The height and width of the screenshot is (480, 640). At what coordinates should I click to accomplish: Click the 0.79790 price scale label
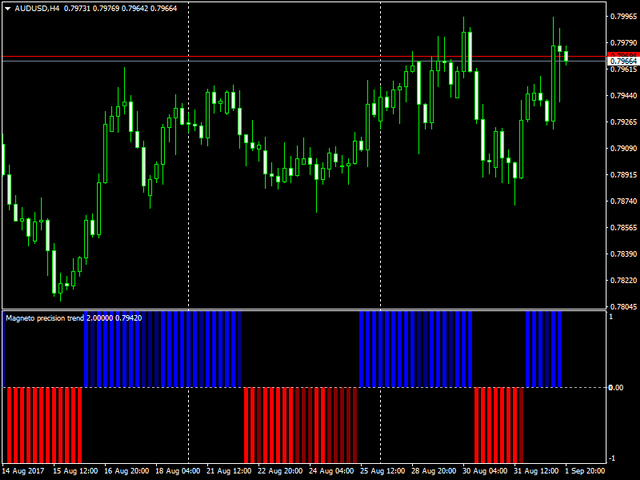pos(623,43)
